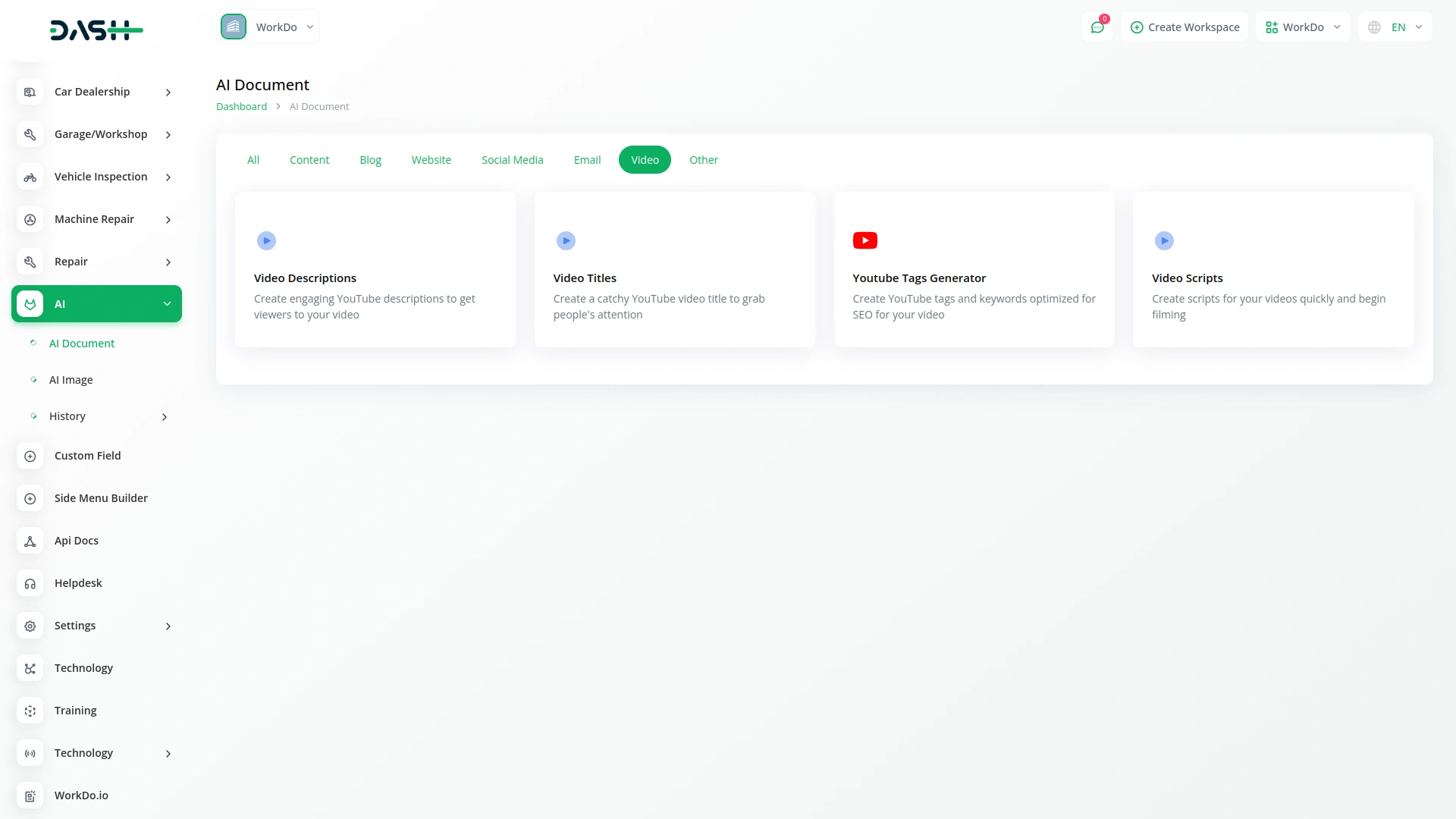This screenshot has width=1456, height=819.
Task: Expand the Repair submenu chevron
Action: click(x=168, y=262)
